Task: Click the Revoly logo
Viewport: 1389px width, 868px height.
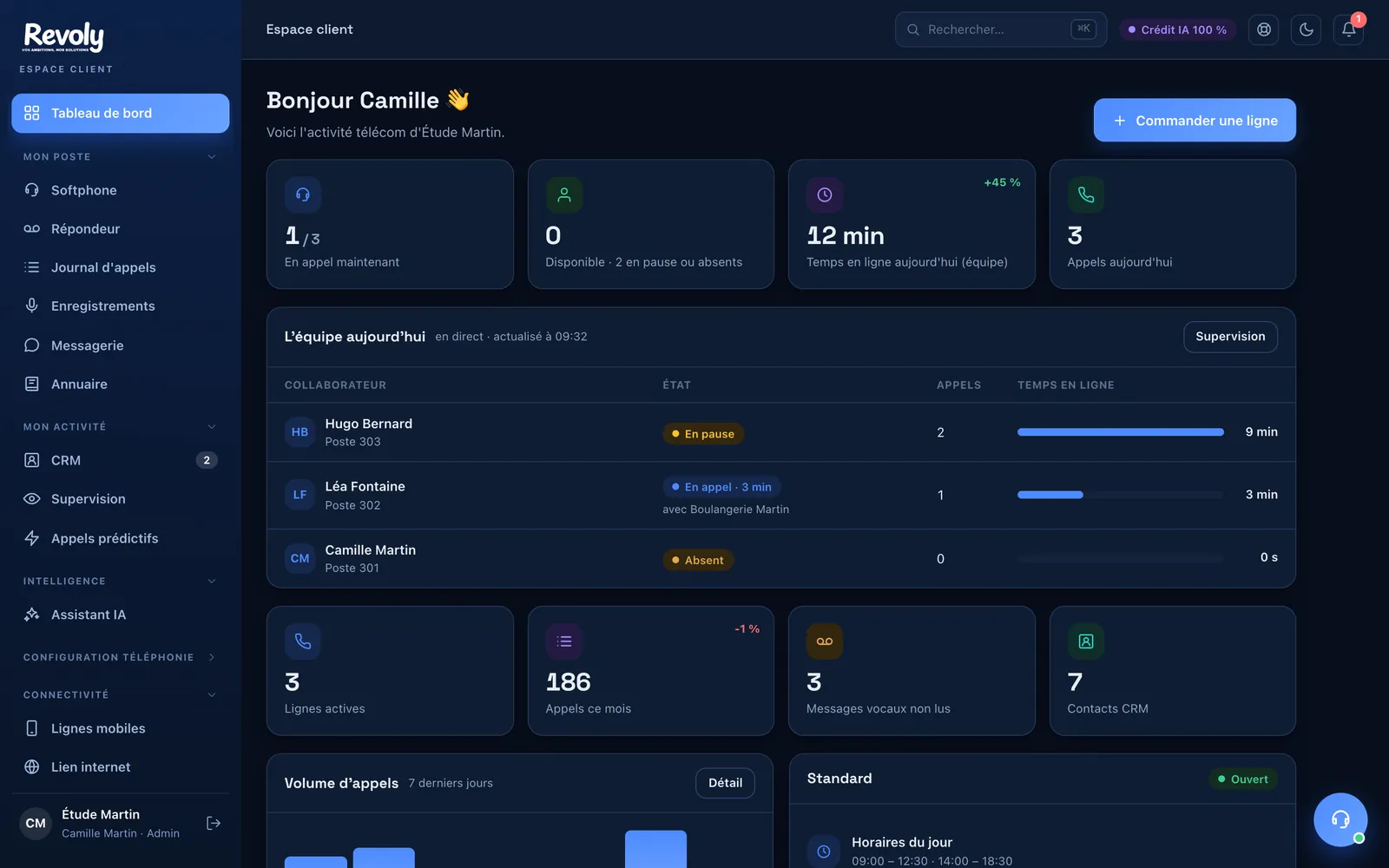Action: coord(64,36)
